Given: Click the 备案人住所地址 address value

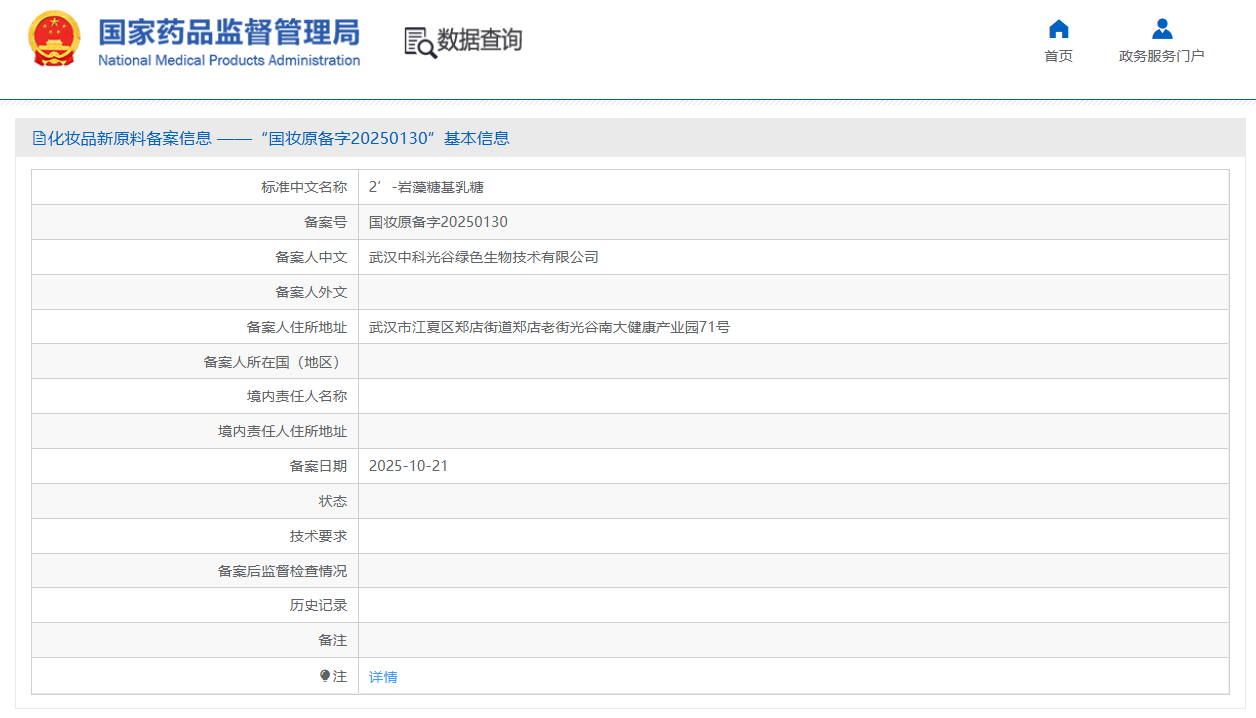Looking at the screenshot, I should [x=549, y=327].
